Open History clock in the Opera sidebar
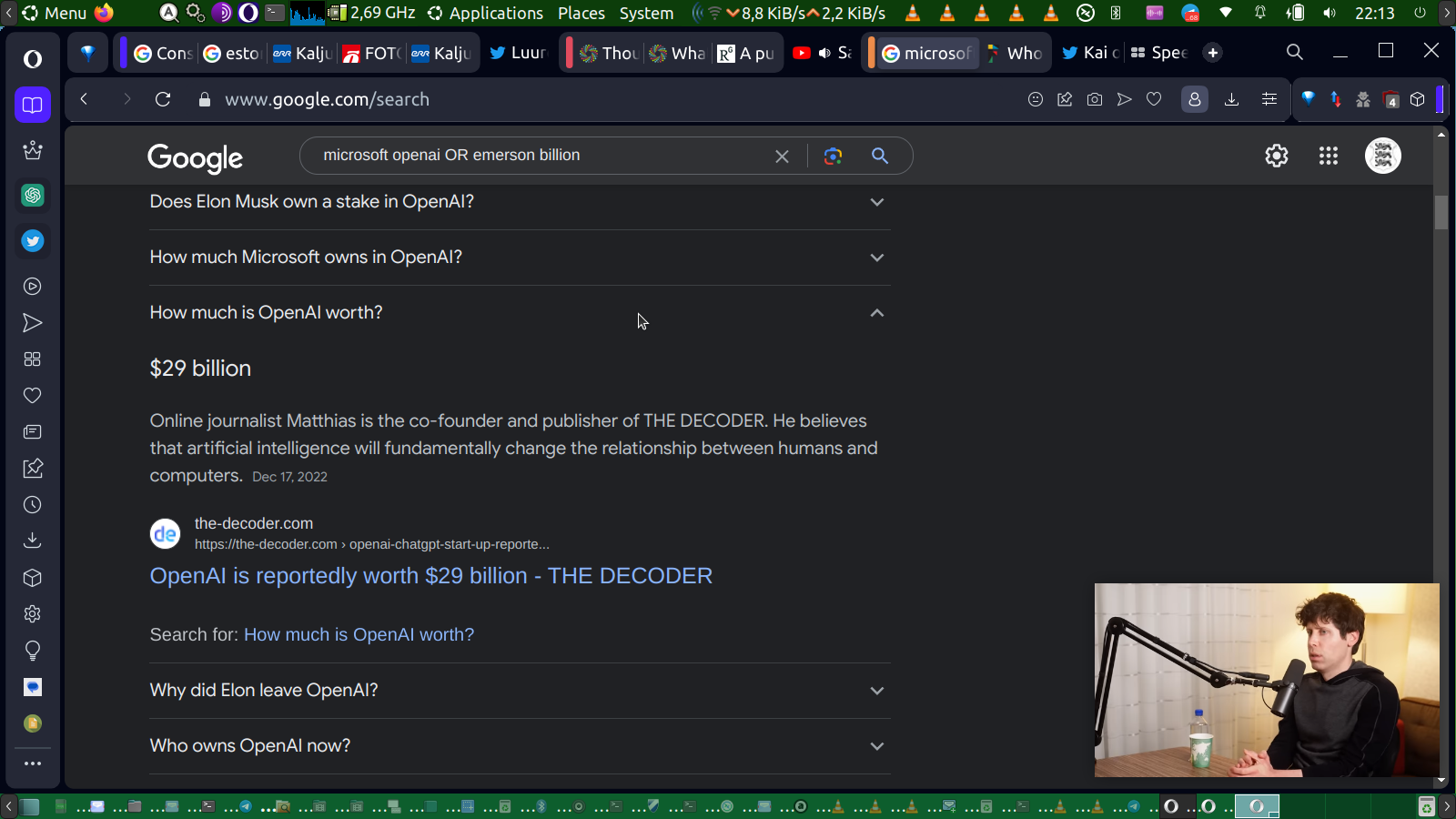 [33, 505]
